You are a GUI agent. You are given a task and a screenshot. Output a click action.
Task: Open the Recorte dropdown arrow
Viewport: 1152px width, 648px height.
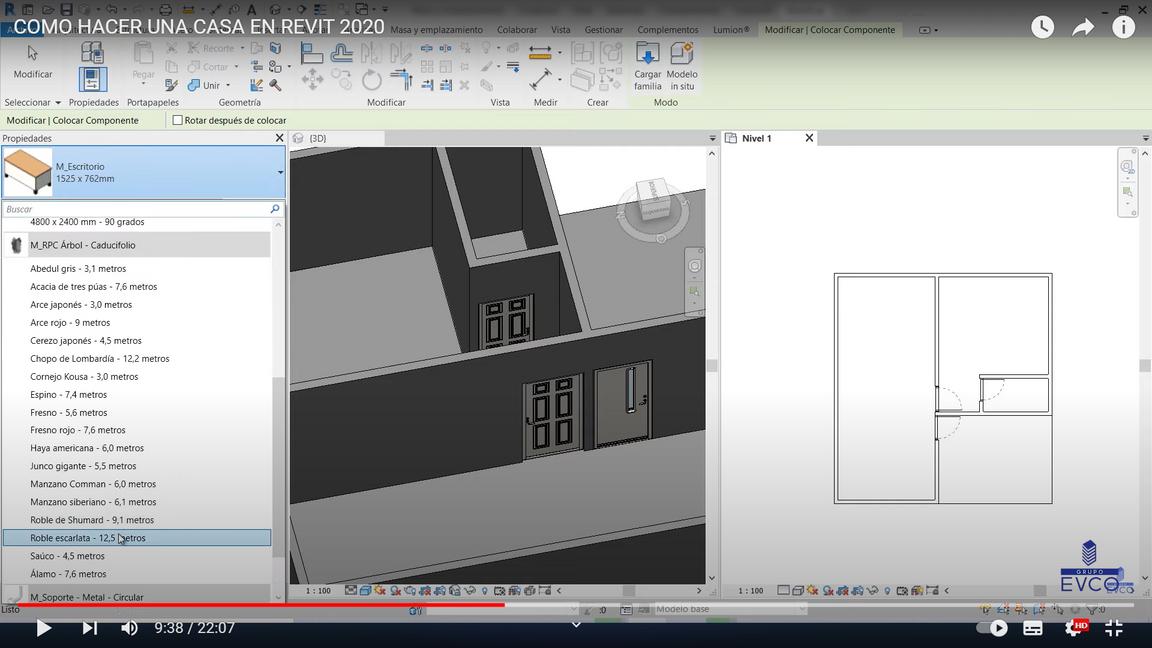242,48
